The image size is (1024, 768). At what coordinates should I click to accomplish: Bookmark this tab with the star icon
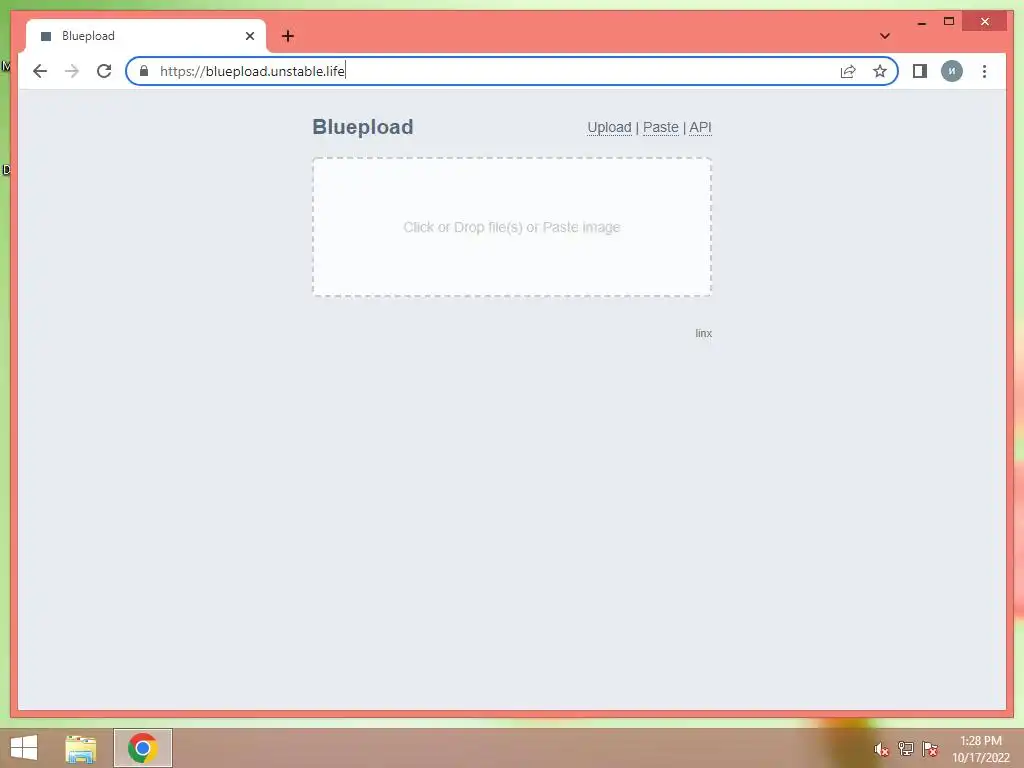coord(880,71)
